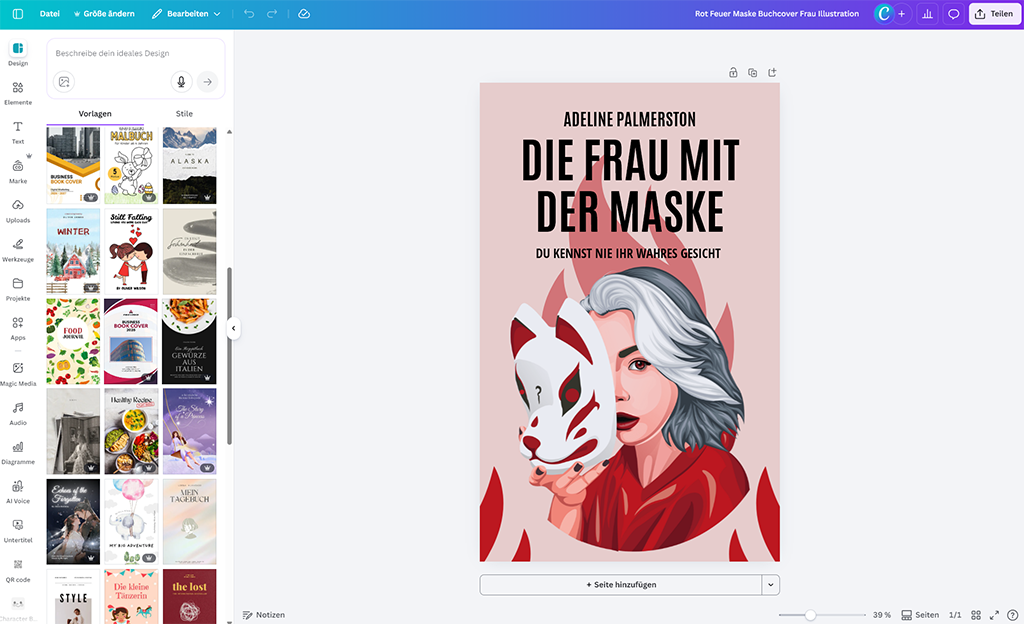This screenshot has width=1024, height=624.
Task: Expand the Seite hinzufügen dropdown arrow
Action: 769,584
